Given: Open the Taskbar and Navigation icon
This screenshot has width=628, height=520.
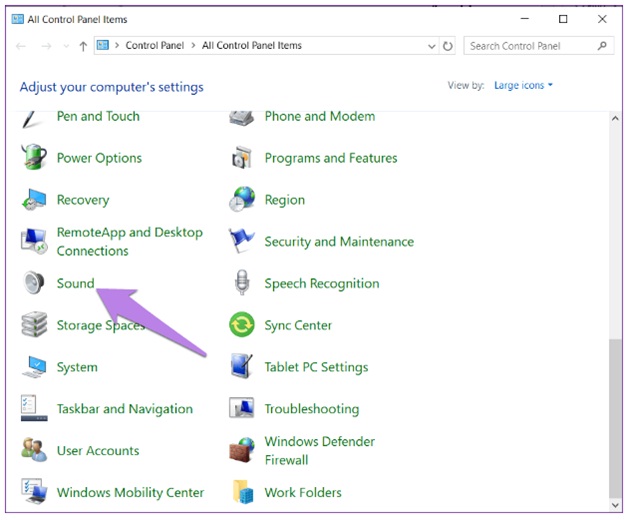Looking at the screenshot, I should point(34,408).
